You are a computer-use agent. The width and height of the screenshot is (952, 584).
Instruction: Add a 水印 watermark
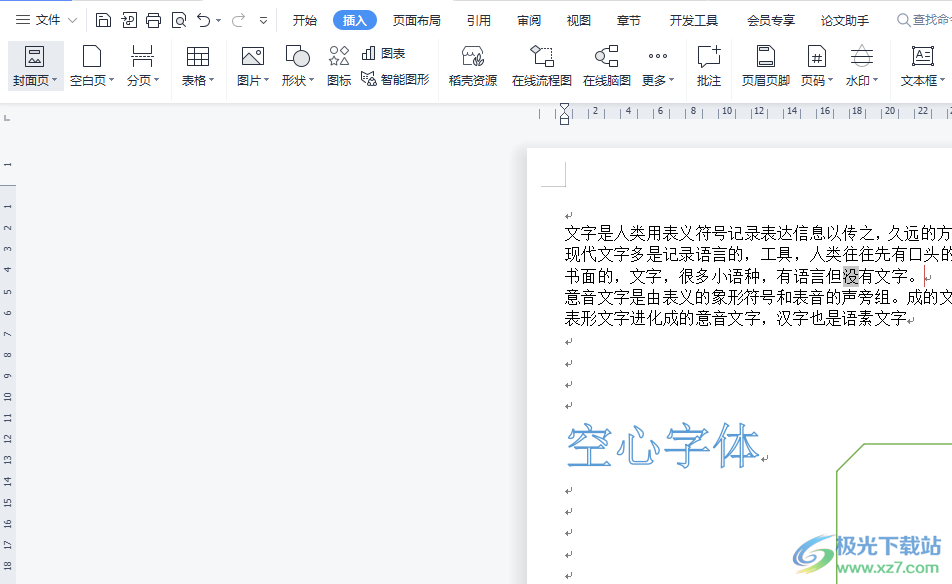862,66
